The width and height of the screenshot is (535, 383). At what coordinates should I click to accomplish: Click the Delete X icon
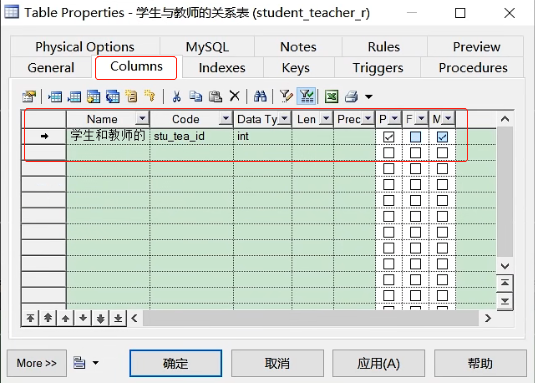(234, 96)
